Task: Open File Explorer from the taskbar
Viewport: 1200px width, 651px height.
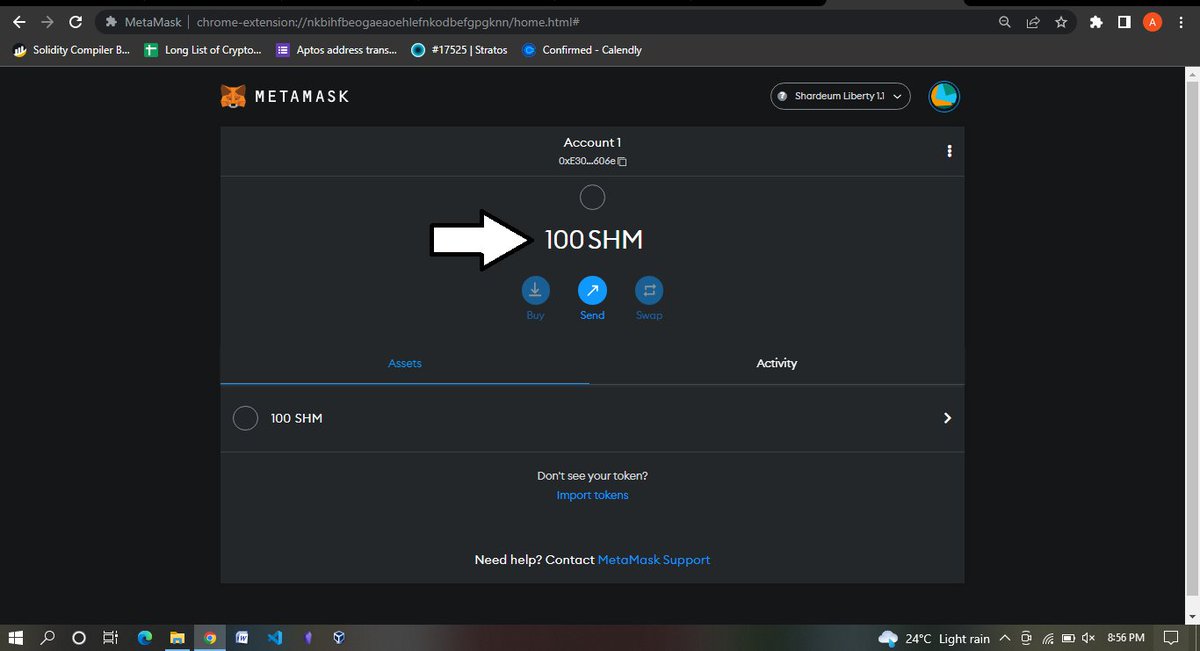Action: pyautogui.click(x=177, y=638)
